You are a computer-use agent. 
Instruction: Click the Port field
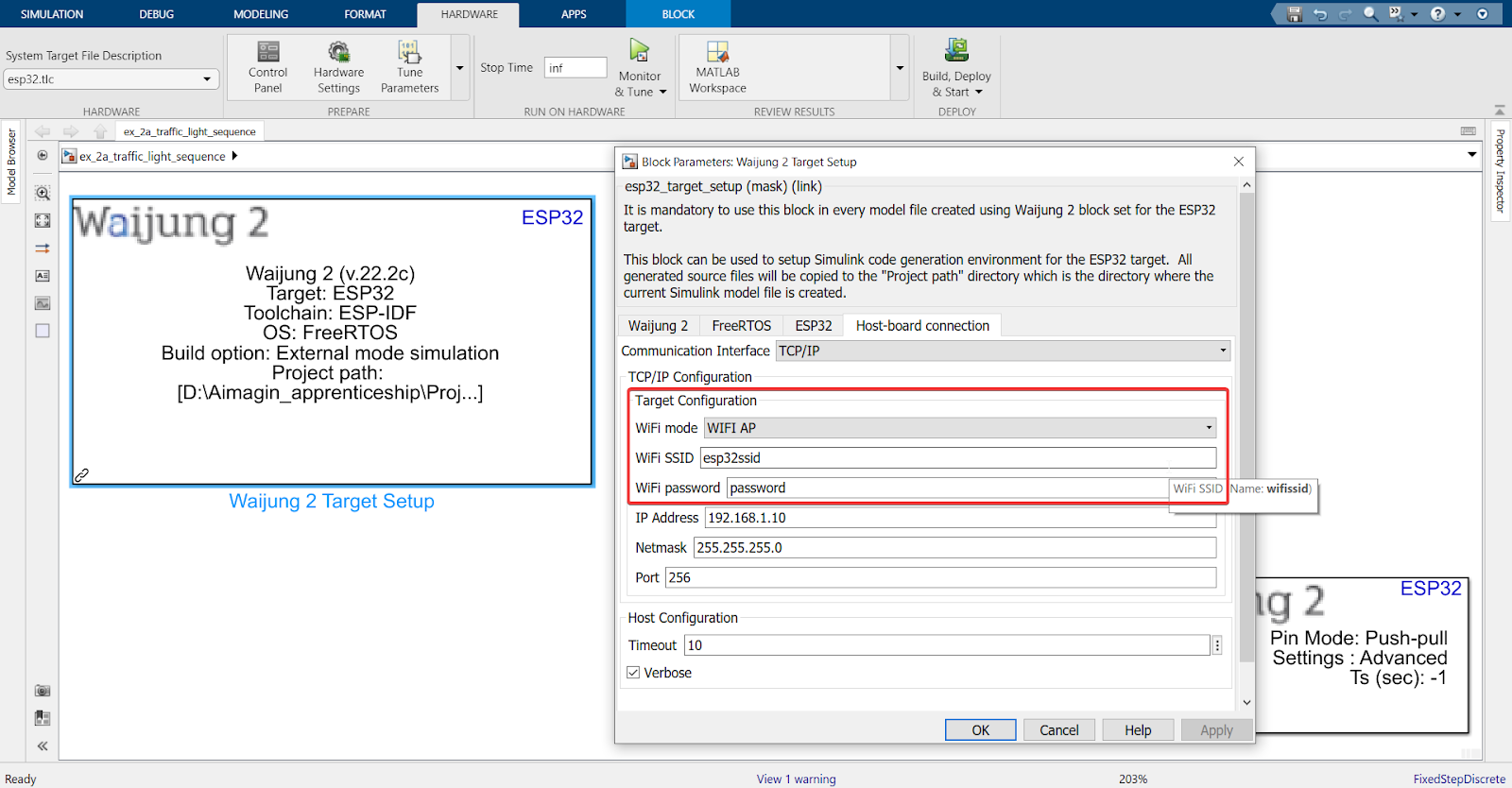pos(941,577)
